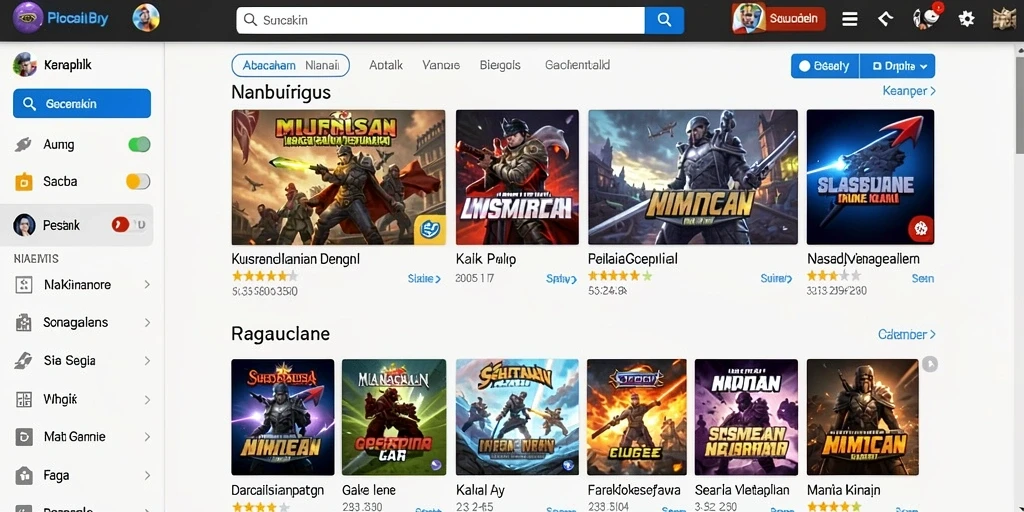Click the Whgik grid icon
The image size is (1024, 512).
pos(24,399)
